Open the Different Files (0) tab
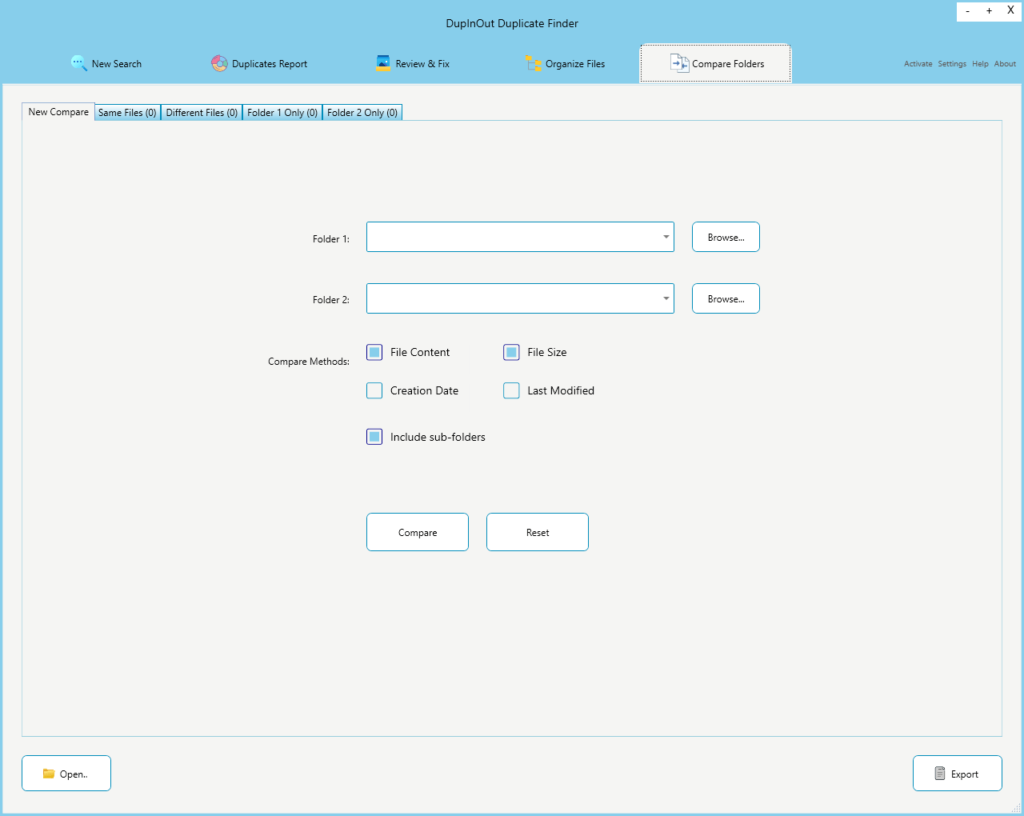 (x=202, y=112)
